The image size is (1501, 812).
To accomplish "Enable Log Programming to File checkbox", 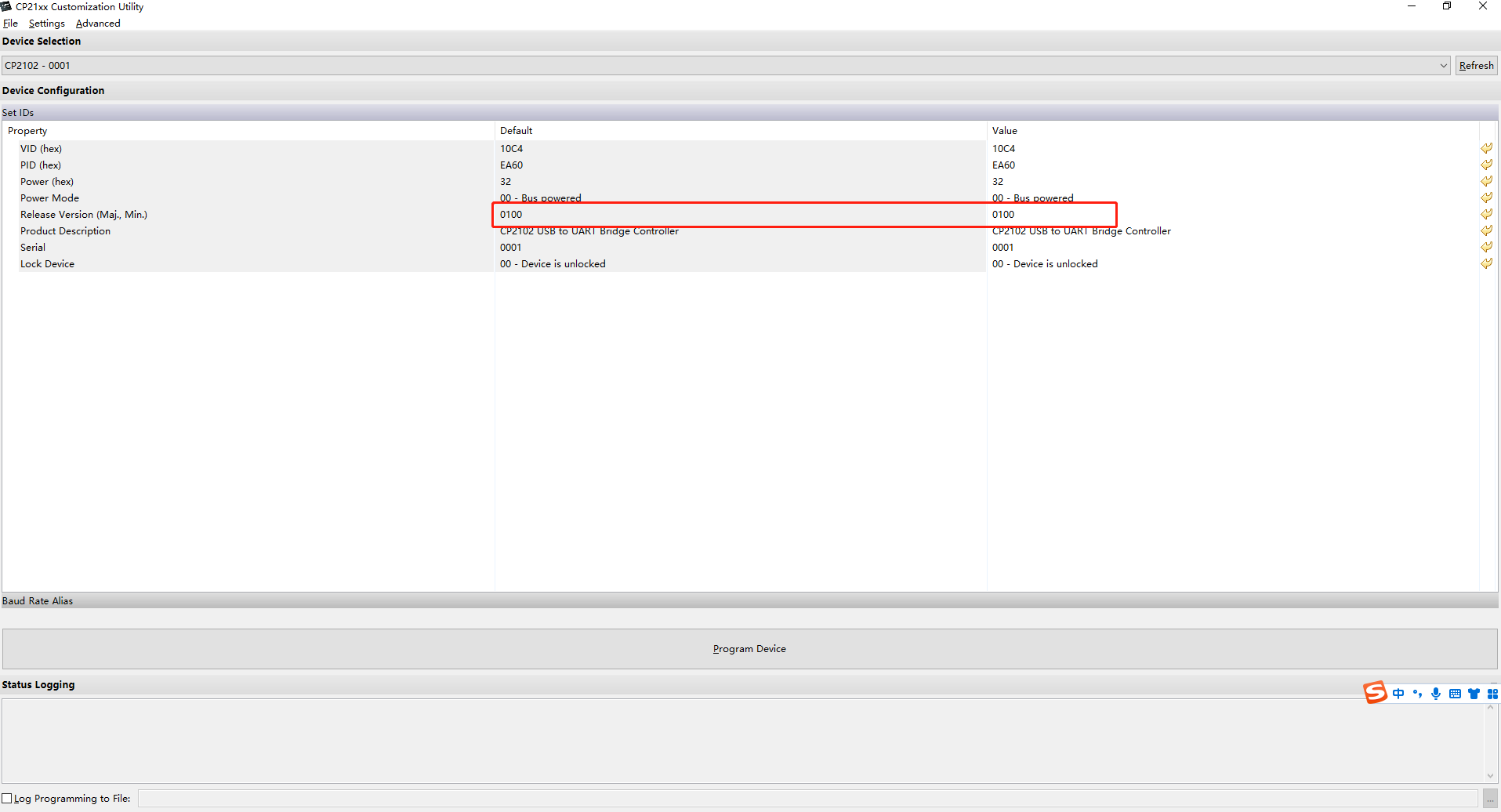I will pos(7,799).
